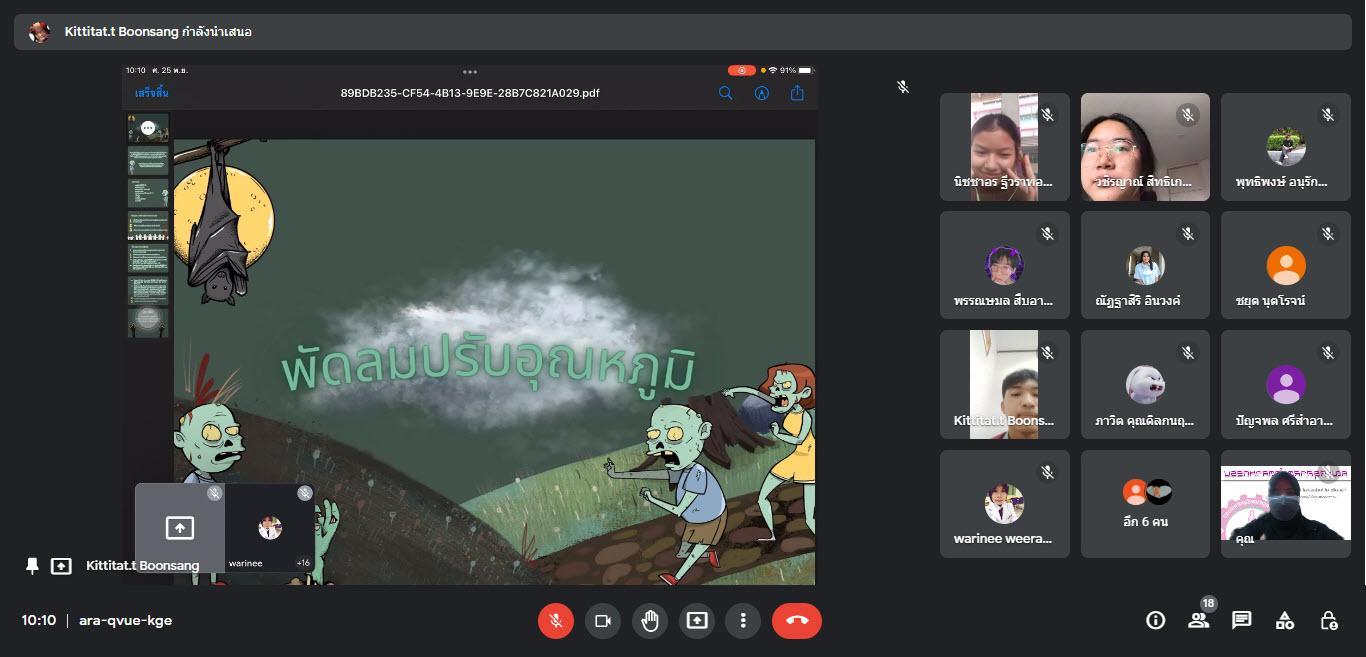Open the markup pen tool in the PDF viewer
Screen dimensions: 1366x657
(762, 93)
